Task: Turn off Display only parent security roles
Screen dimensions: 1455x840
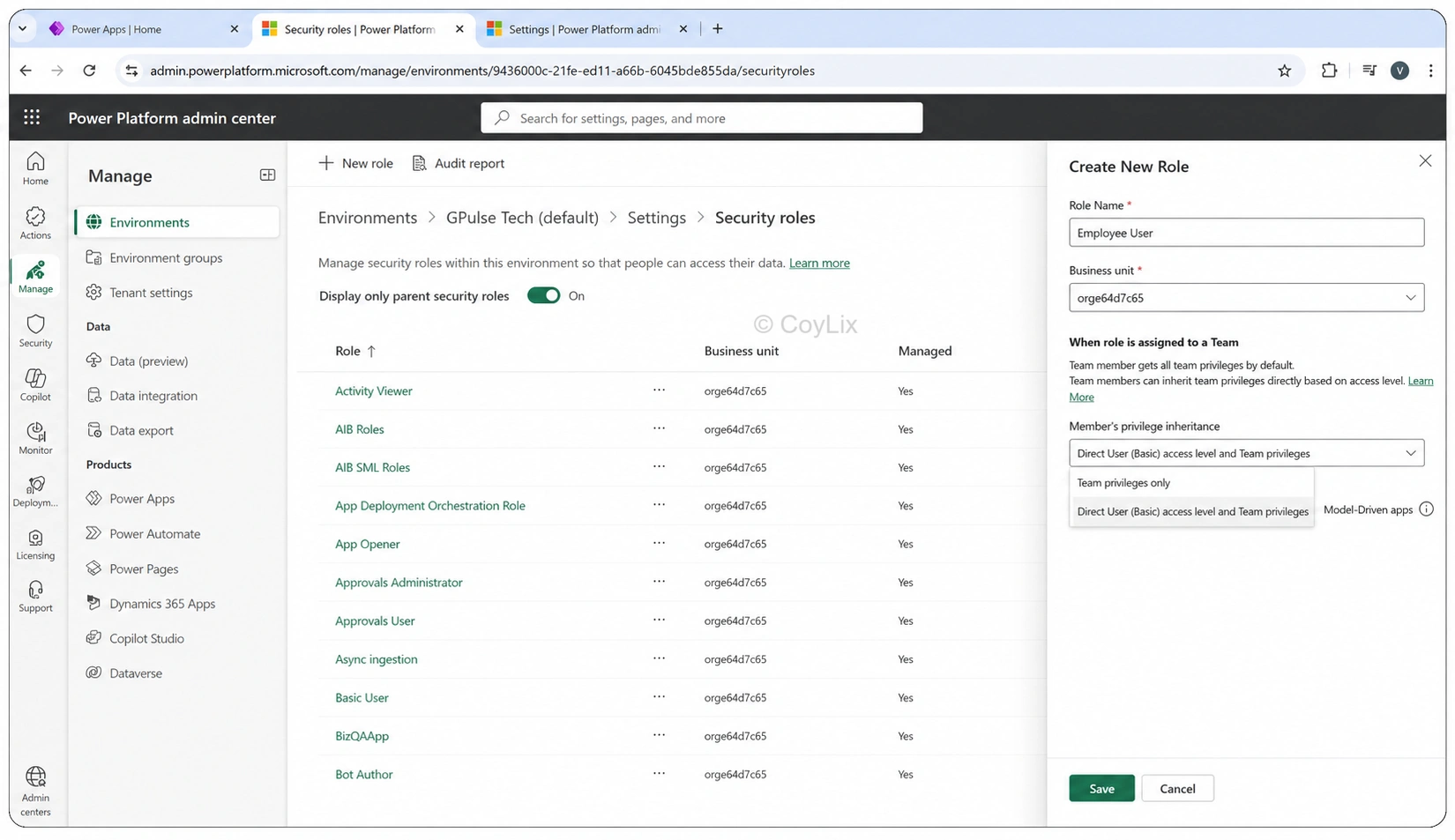Action: tap(543, 295)
